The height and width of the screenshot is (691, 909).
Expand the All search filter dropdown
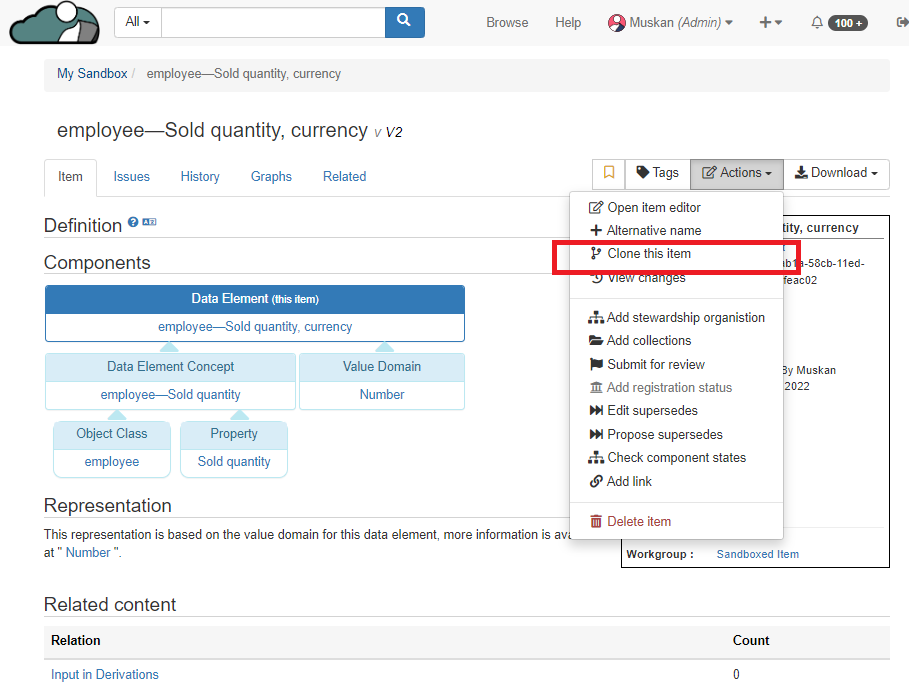[x=138, y=22]
